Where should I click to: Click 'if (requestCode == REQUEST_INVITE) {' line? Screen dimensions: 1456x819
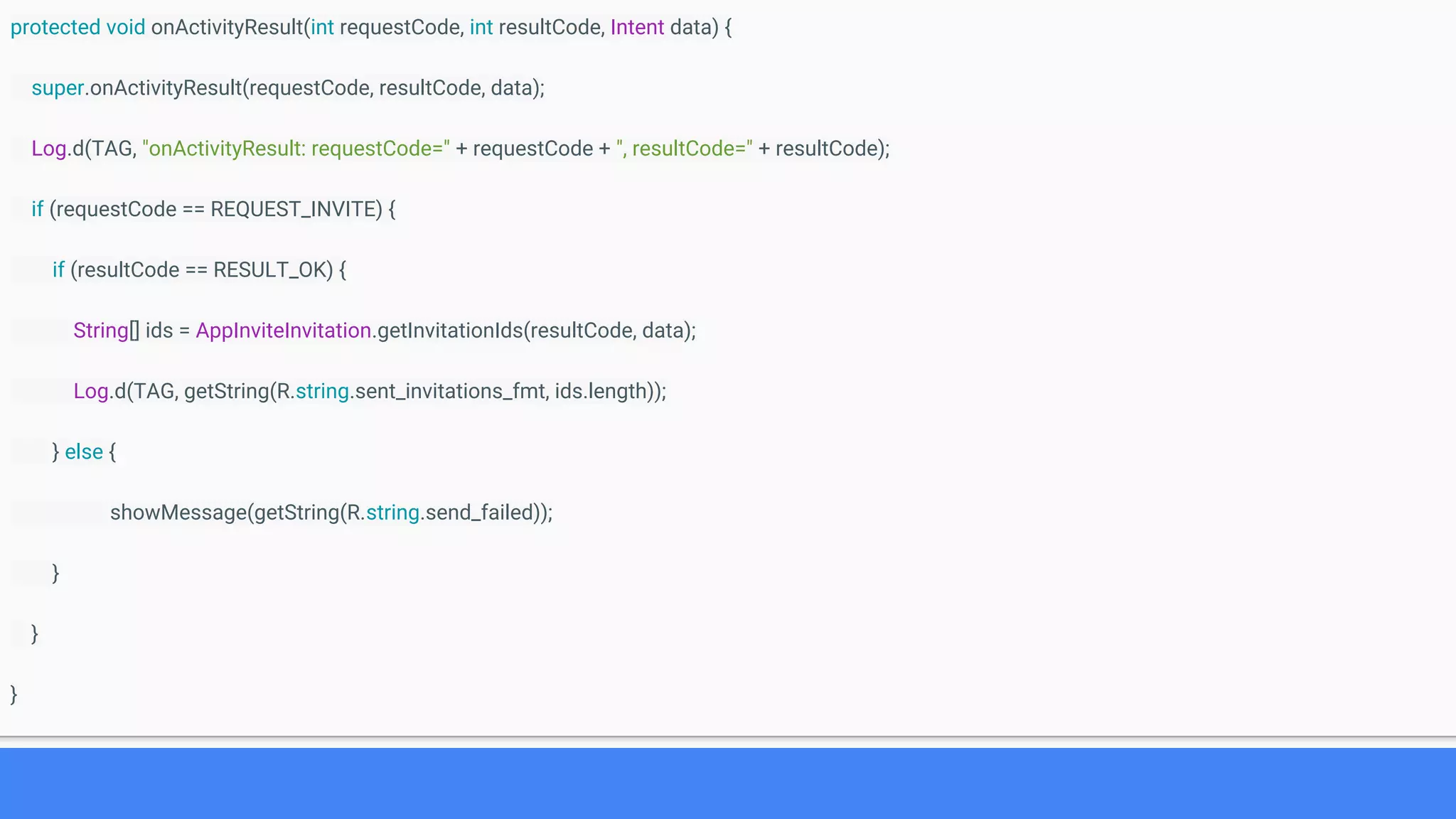click(x=213, y=210)
